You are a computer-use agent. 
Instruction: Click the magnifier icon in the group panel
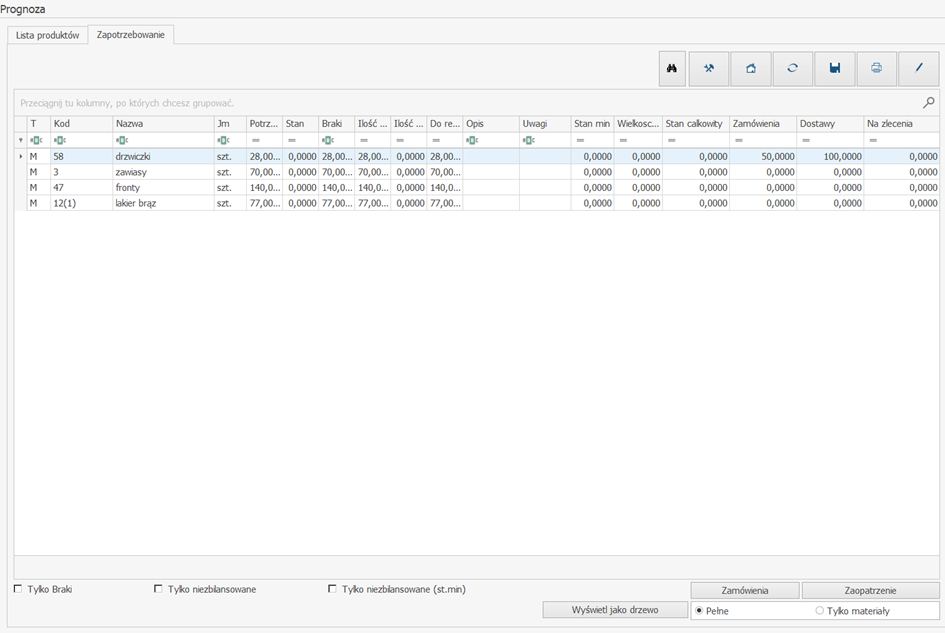(x=928, y=102)
